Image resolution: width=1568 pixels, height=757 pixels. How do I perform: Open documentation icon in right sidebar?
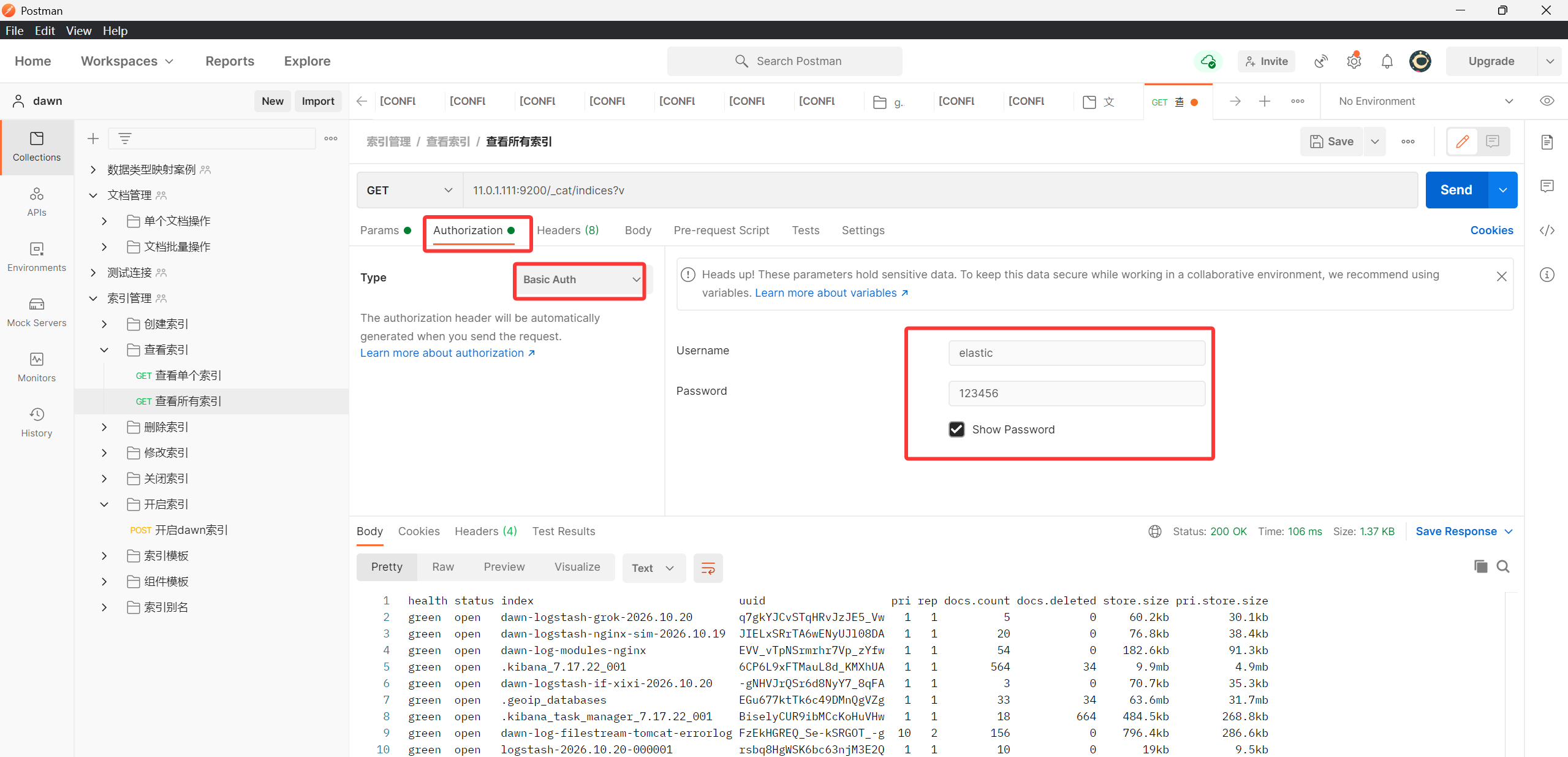[x=1547, y=142]
